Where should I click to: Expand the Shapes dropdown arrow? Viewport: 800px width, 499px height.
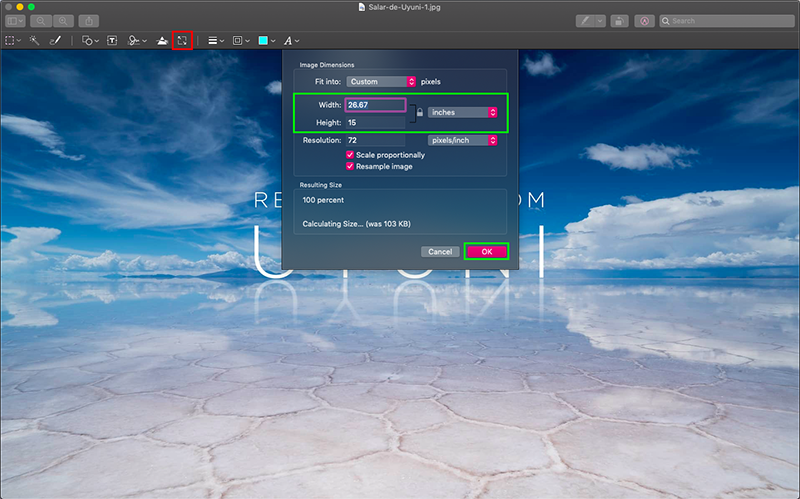[x=96, y=41]
